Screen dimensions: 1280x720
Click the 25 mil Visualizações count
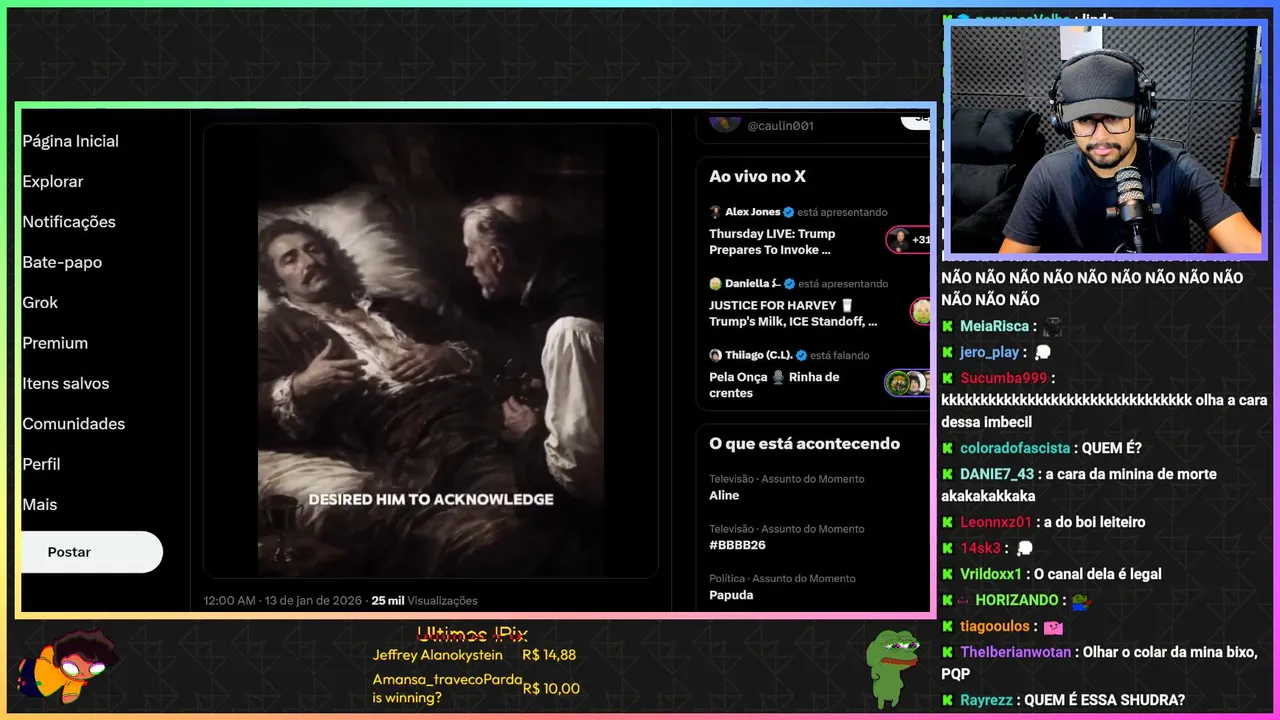pyautogui.click(x=424, y=601)
